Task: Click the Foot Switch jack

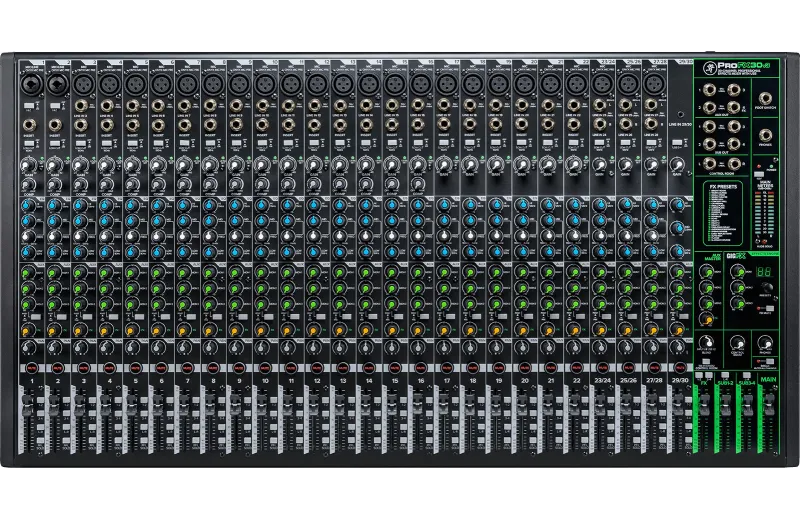Action: 765,98
